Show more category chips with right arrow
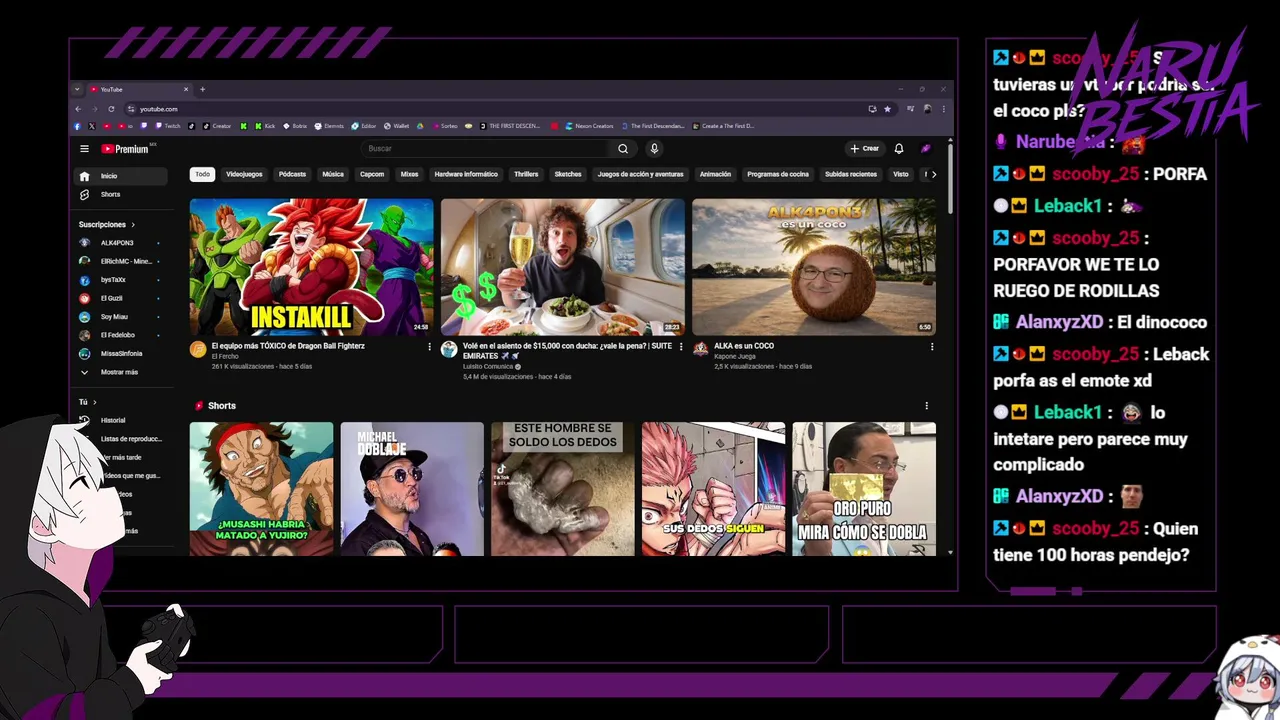 click(933, 174)
